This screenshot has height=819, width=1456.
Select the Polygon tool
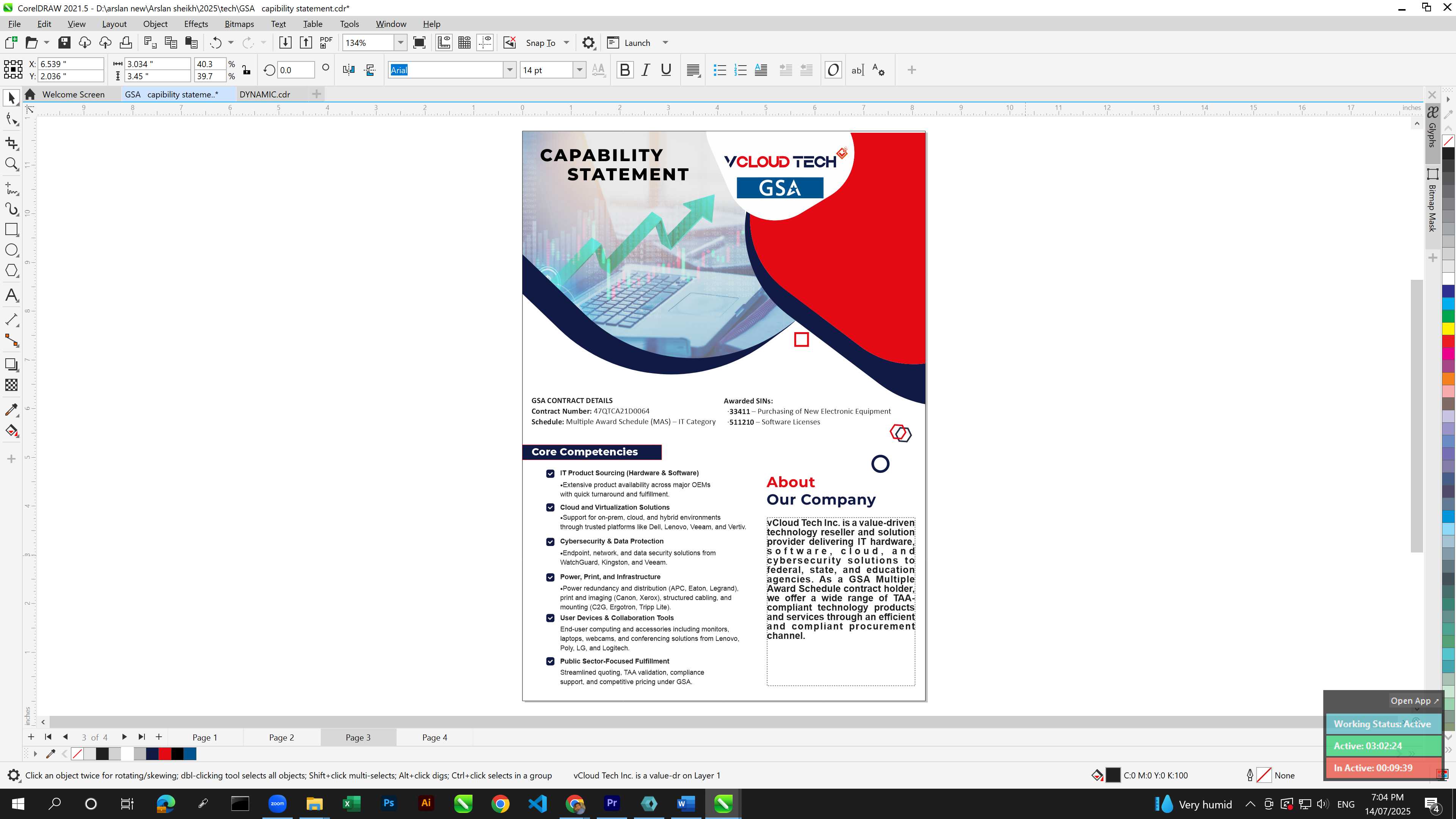11,271
